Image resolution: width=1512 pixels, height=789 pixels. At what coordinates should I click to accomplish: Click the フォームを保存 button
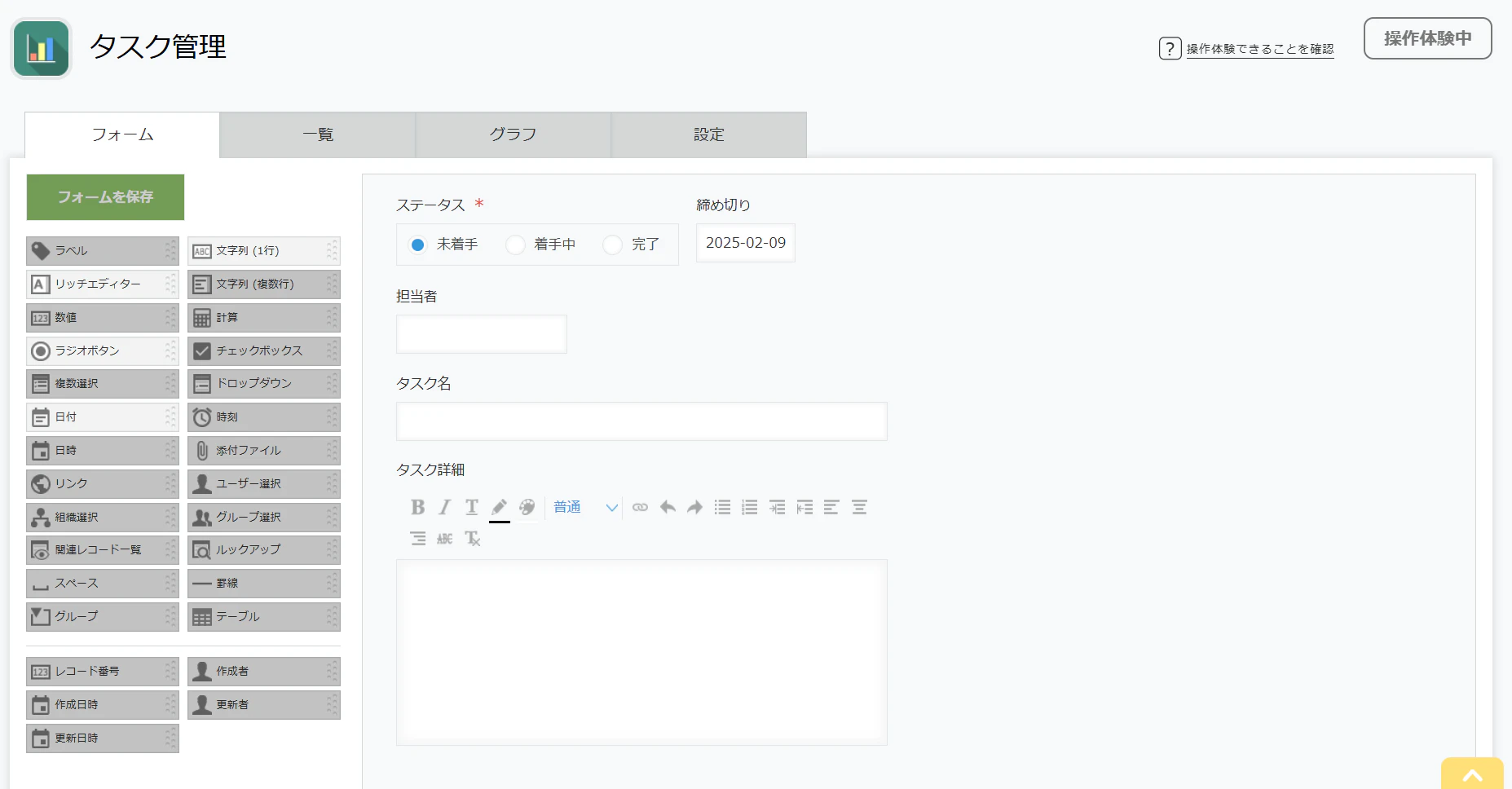coord(105,197)
